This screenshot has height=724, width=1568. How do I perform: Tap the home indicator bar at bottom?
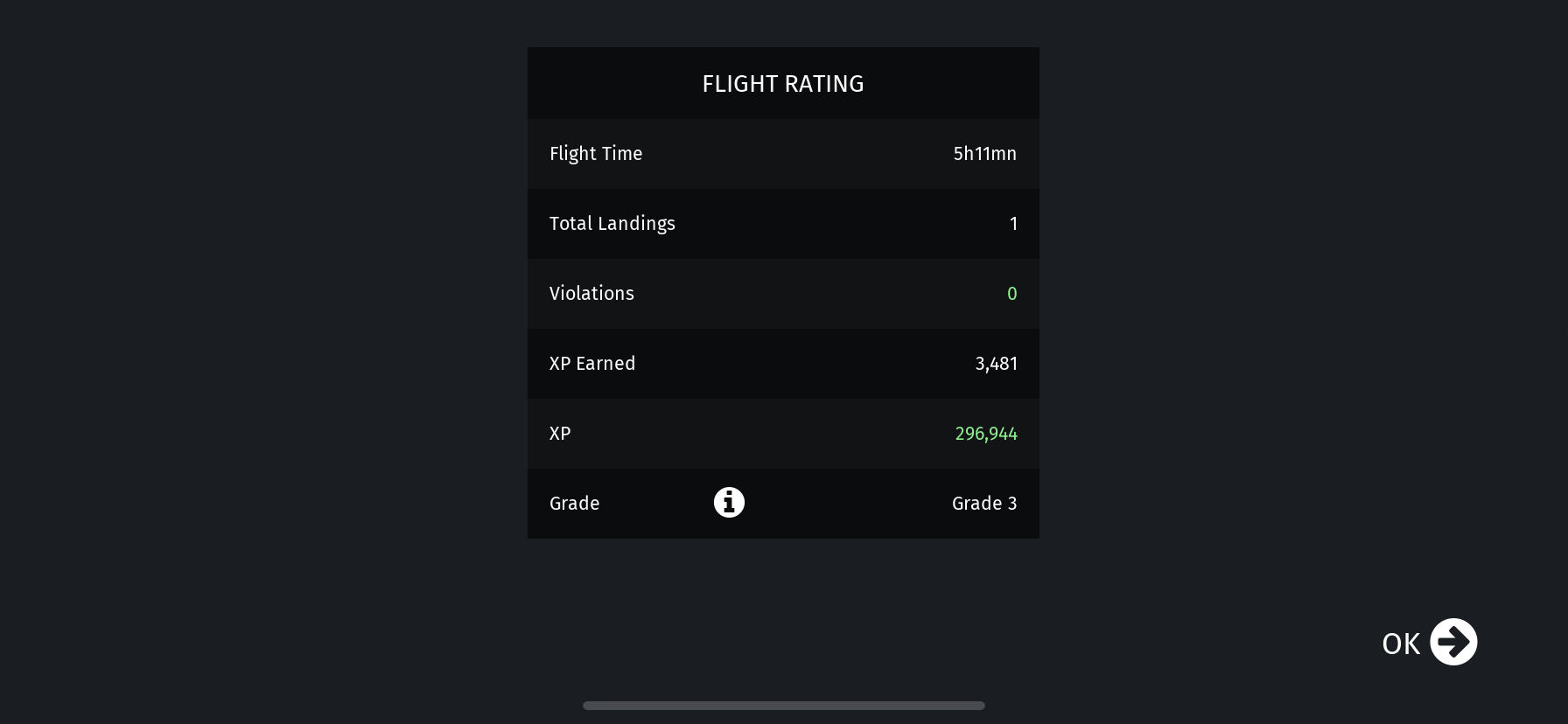point(783,706)
